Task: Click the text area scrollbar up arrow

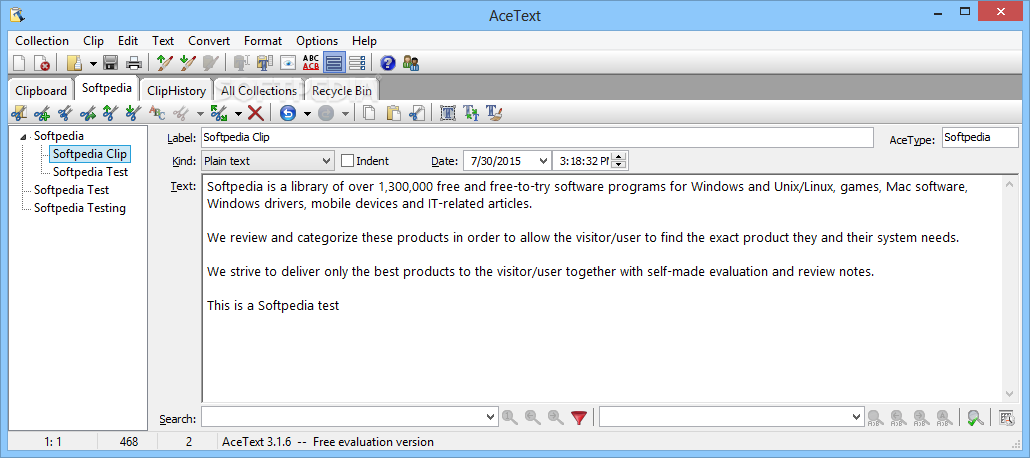Action: click(x=1010, y=185)
